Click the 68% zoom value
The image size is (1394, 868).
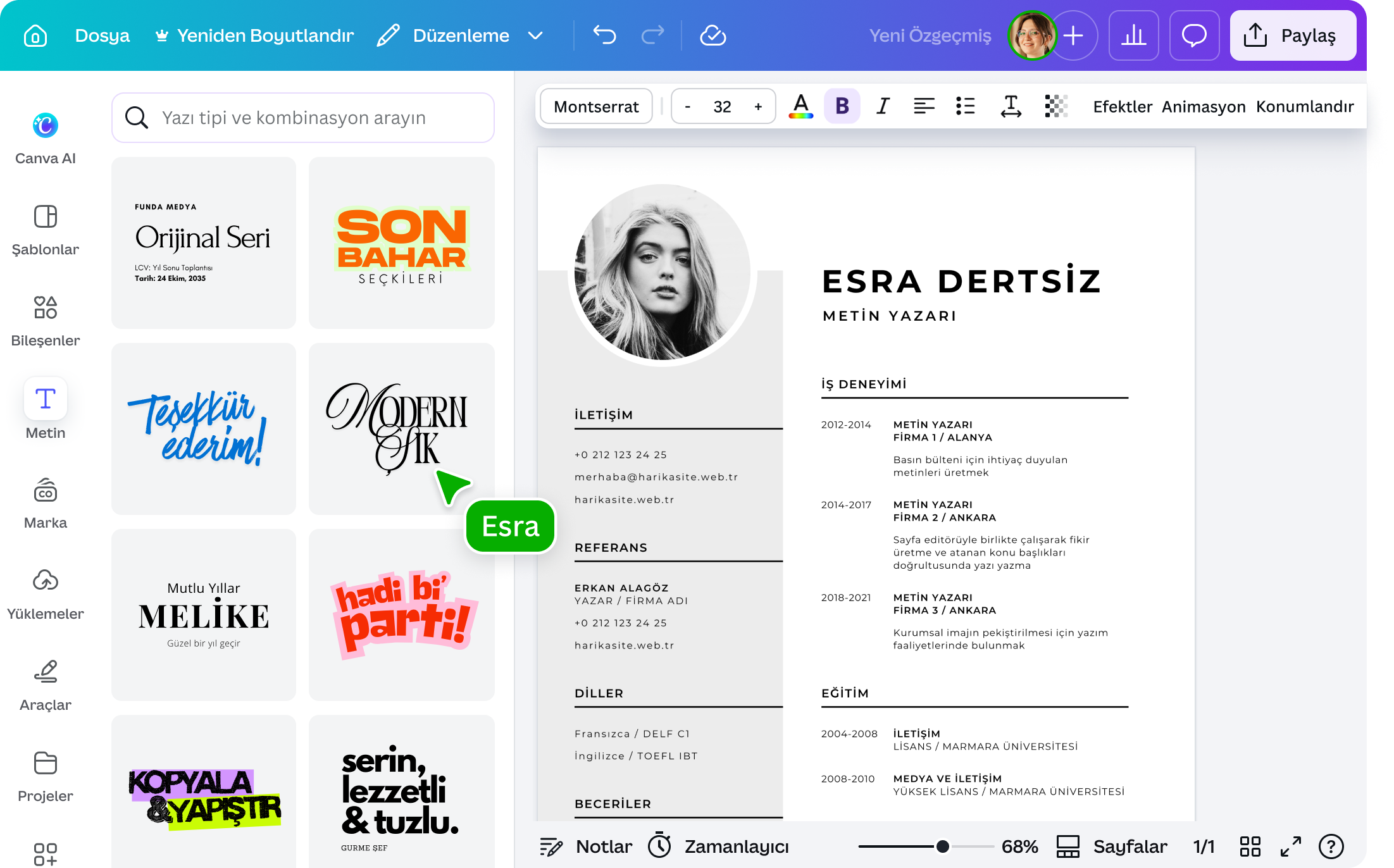tap(1019, 846)
